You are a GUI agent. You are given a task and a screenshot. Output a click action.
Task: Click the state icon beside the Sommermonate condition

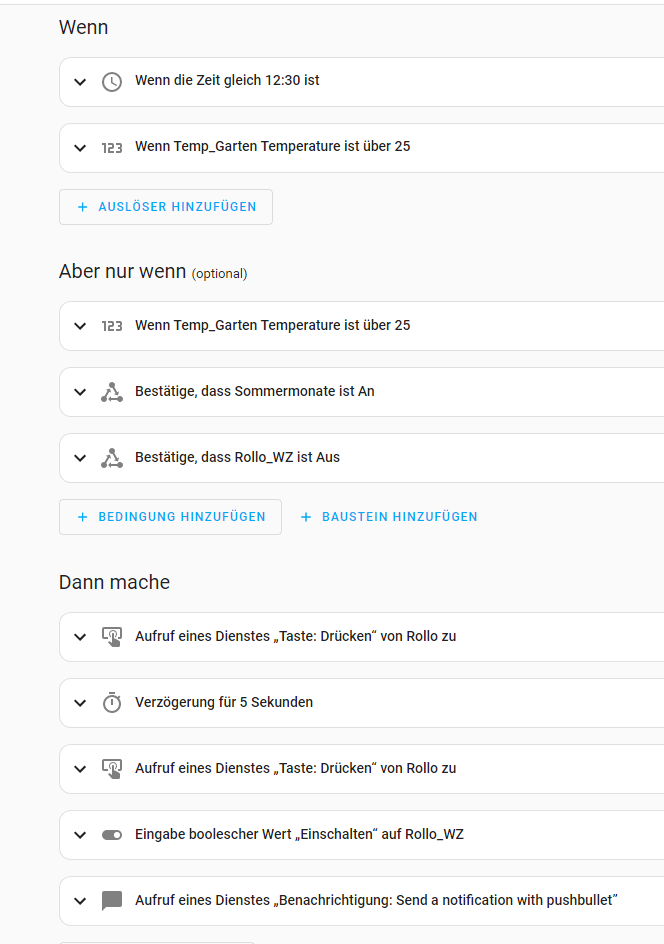point(112,392)
